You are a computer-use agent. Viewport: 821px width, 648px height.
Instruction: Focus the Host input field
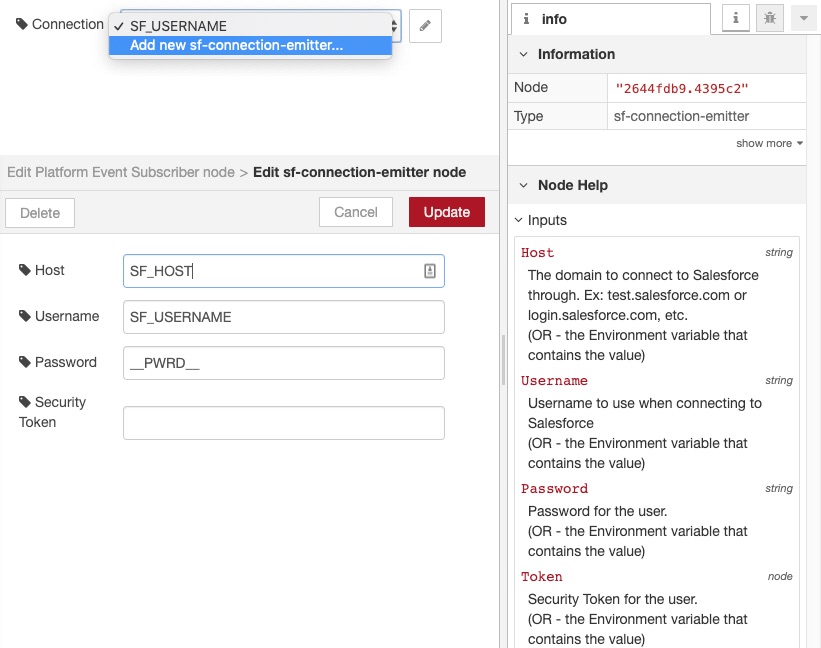coord(283,271)
